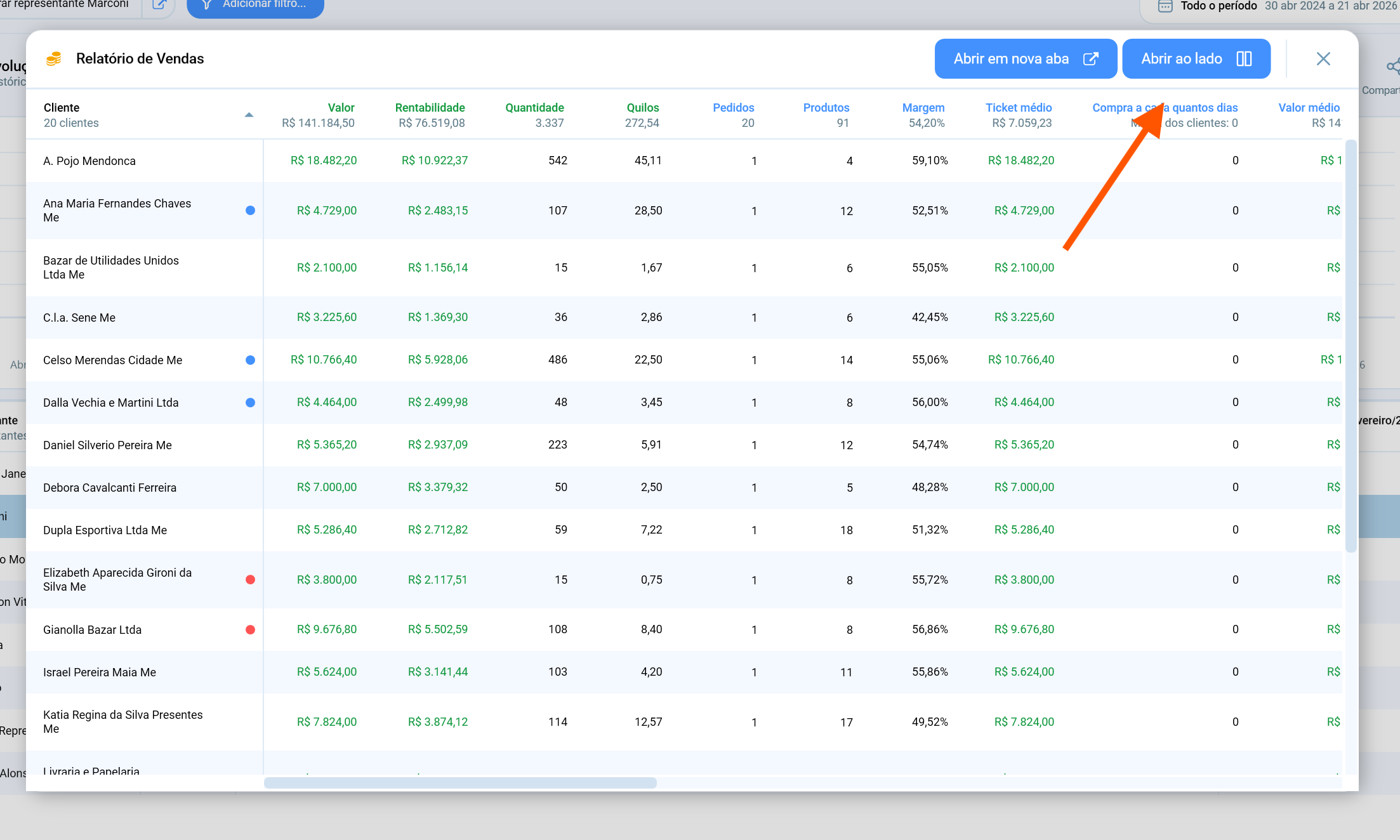Click the split-panel icon in Abrir ao lado

coord(1244,59)
